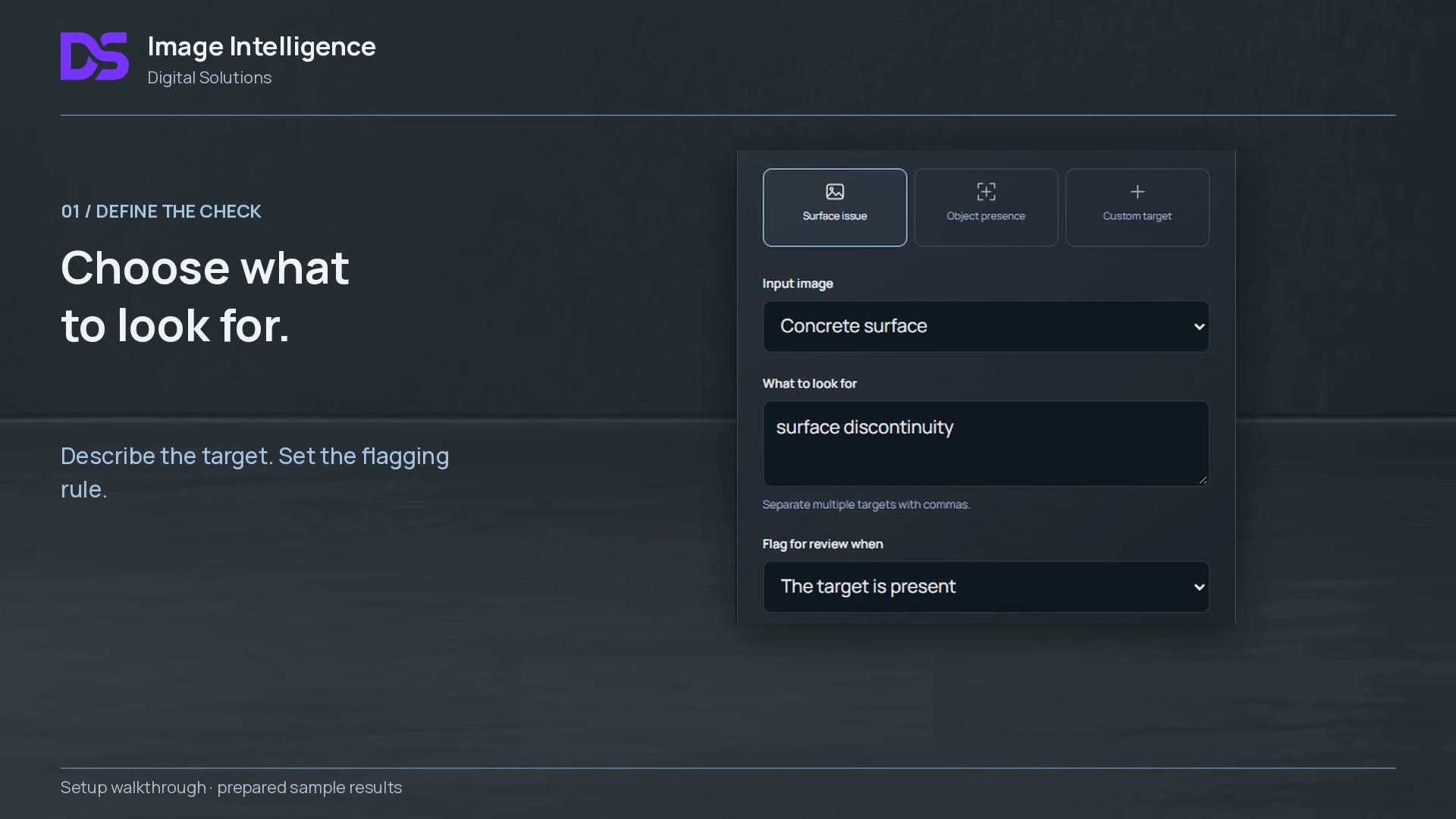Click the DS logo icon
The image size is (1456, 819).
(95, 56)
